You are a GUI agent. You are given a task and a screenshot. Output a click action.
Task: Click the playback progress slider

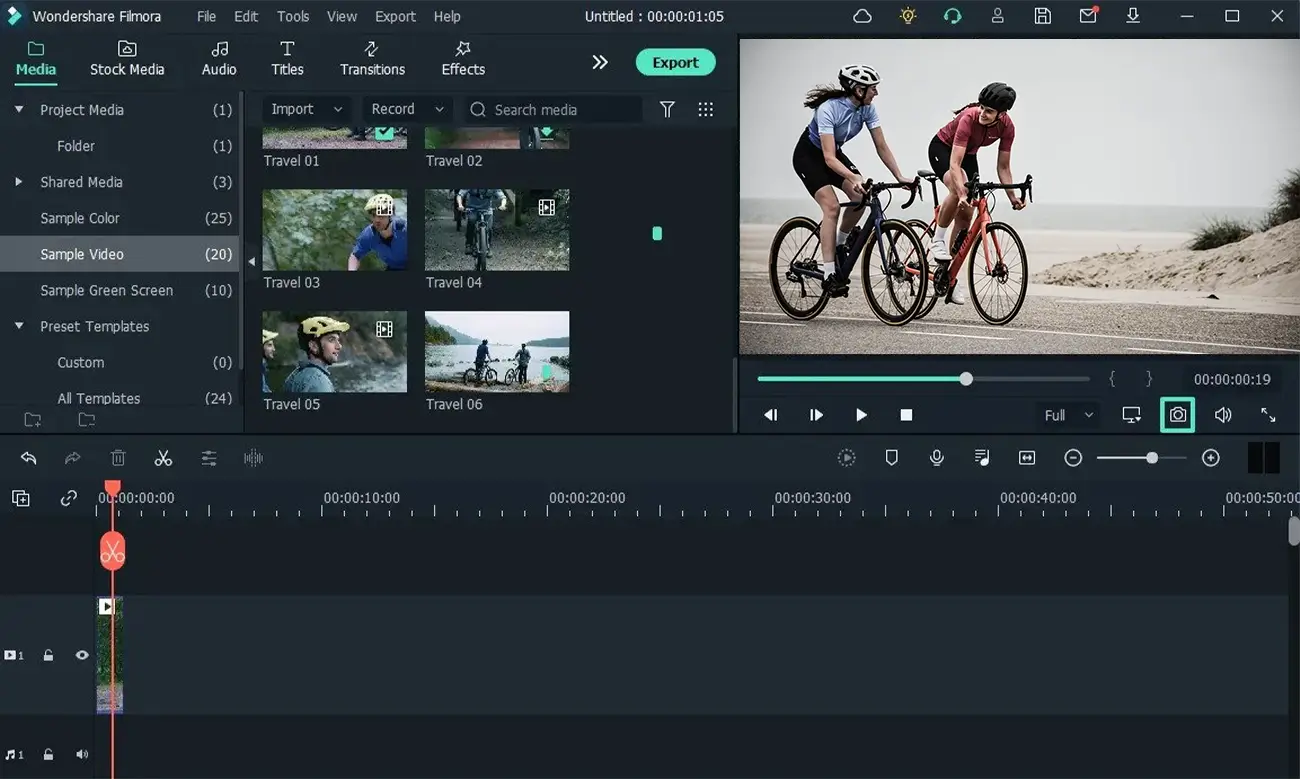(965, 379)
